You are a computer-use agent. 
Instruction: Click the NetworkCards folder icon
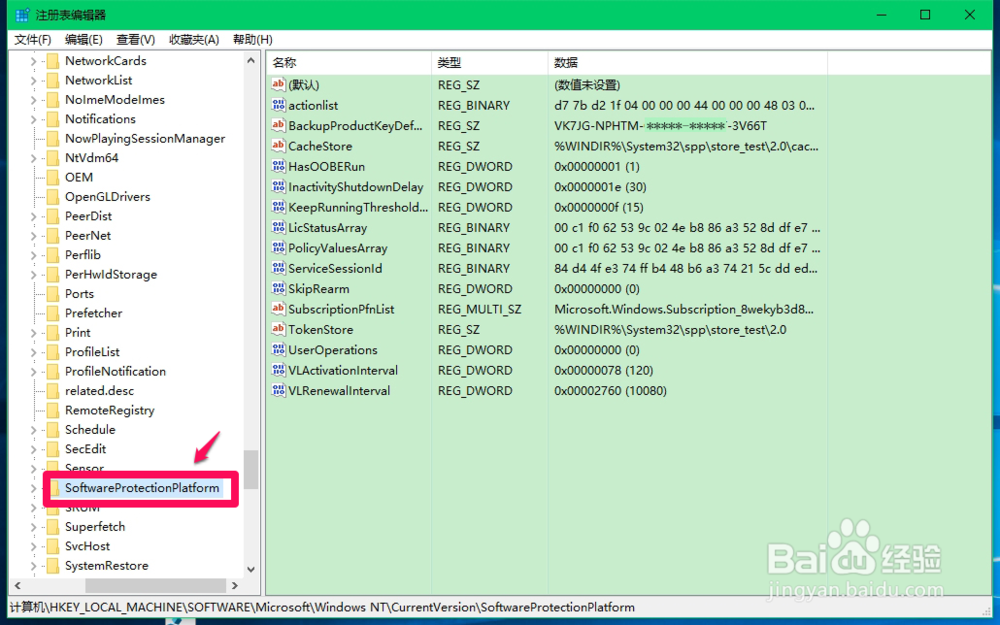pyautogui.click(x=52, y=61)
